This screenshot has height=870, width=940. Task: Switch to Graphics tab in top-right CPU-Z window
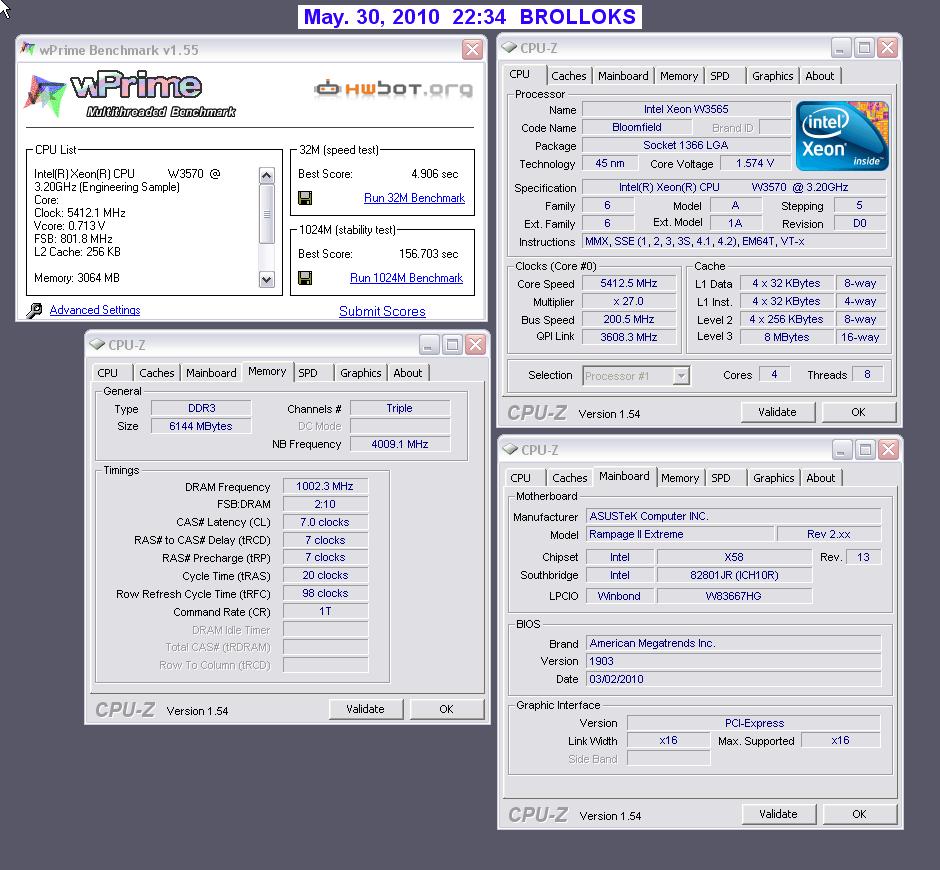pyautogui.click(x=773, y=76)
